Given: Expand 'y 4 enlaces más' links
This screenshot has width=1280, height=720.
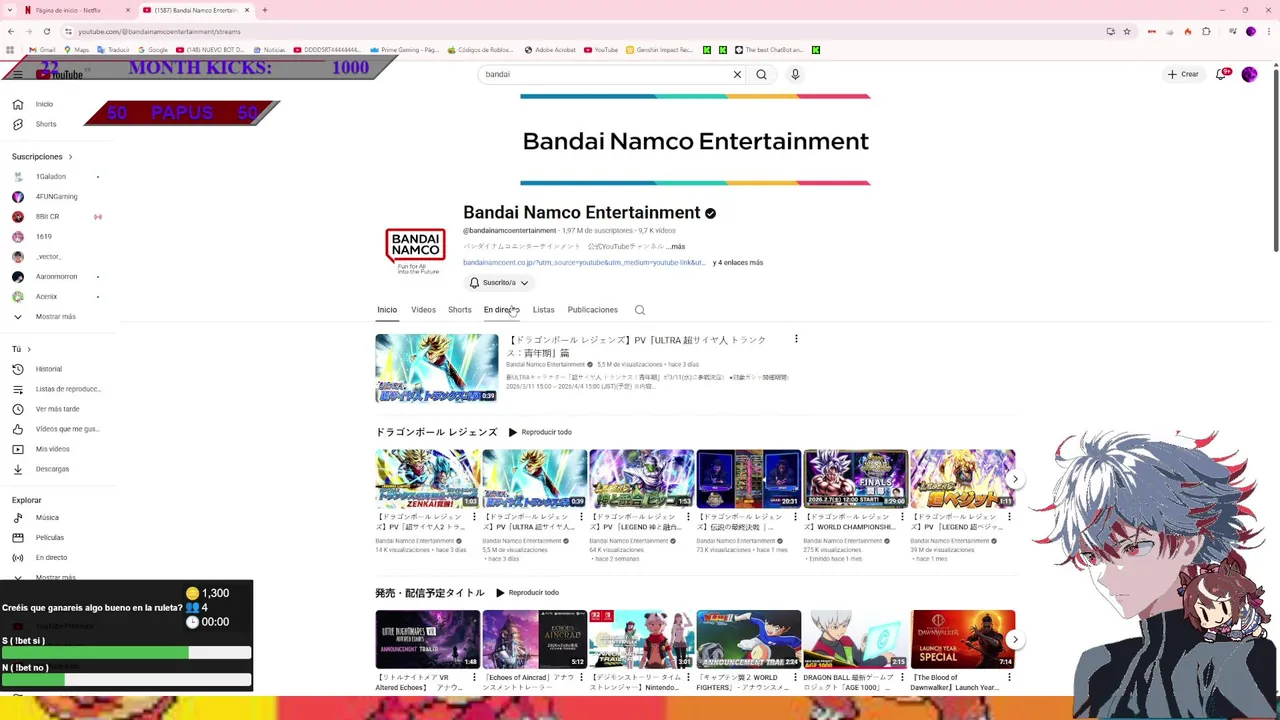Looking at the screenshot, I should click(738, 263).
